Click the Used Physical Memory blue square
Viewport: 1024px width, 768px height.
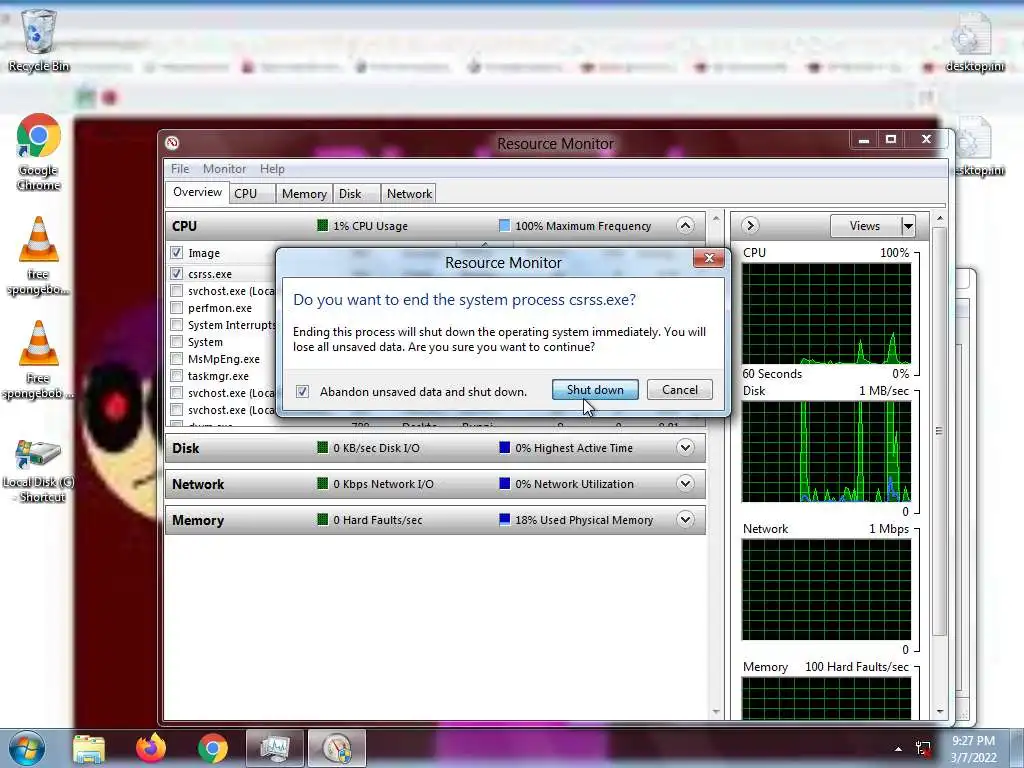click(x=504, y=520)
